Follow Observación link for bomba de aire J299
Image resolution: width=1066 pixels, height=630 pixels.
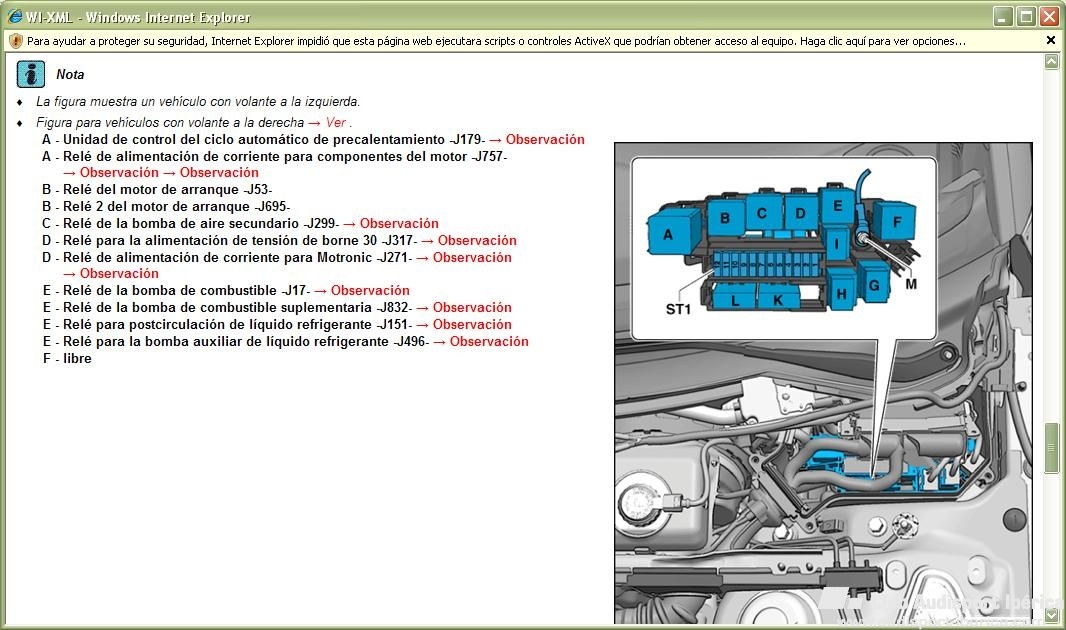coord(398,224)
